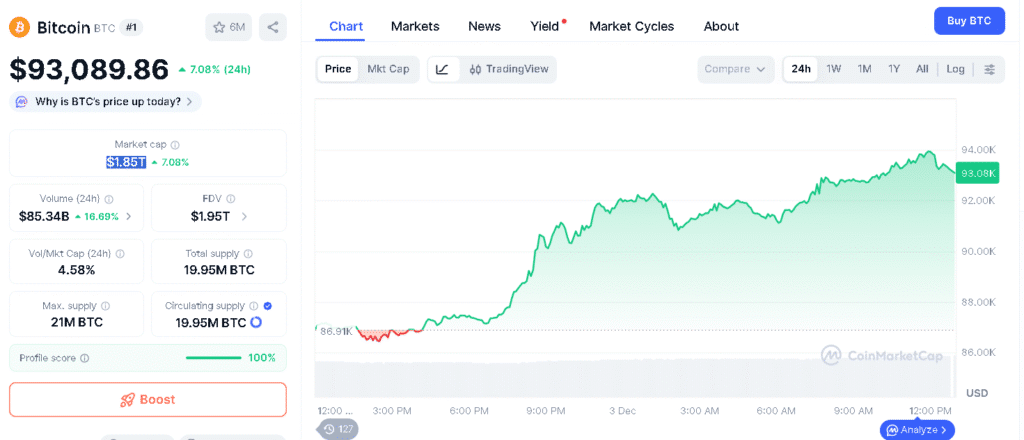
Task: Open the Max. supply info icon
Action: coord(106,306)
